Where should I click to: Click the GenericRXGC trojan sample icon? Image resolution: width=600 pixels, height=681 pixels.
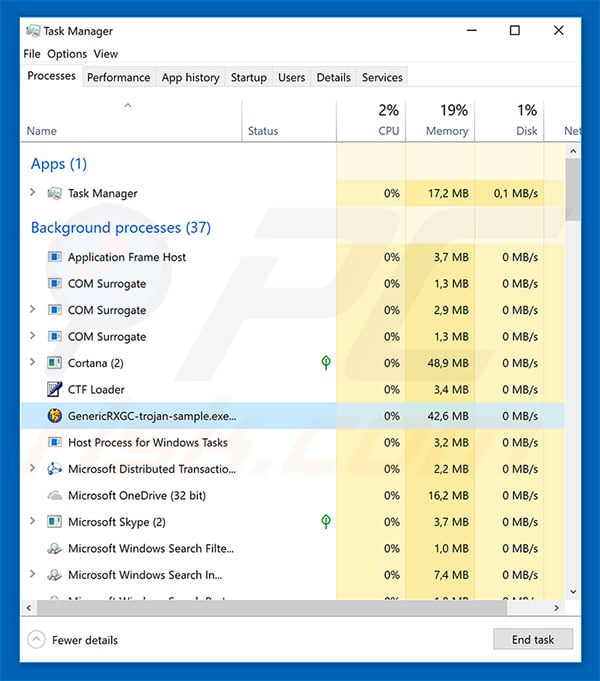(x=54, y=416)
